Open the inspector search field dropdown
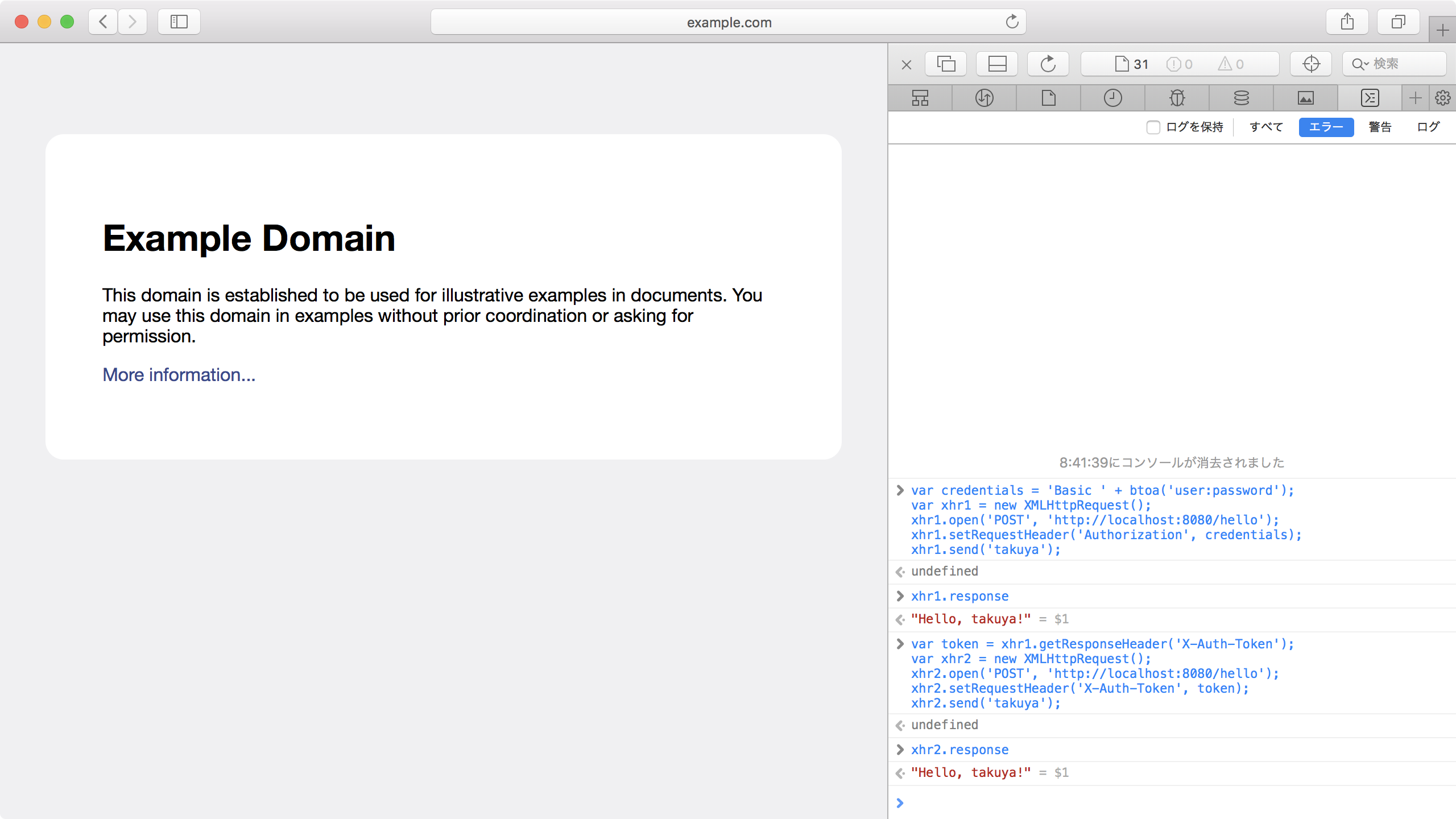Image resolution: width=1456 pixels, height=819 pixels. 1360,64
